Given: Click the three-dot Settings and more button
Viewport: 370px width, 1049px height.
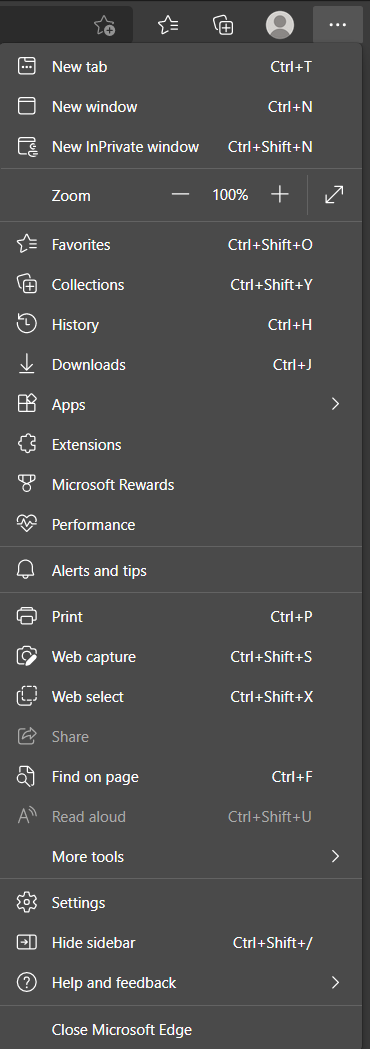Looking at the screenshot, I should tap(338, 25).
